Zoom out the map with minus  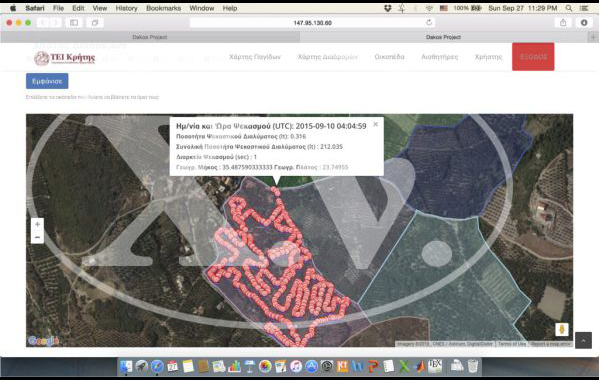37,237
